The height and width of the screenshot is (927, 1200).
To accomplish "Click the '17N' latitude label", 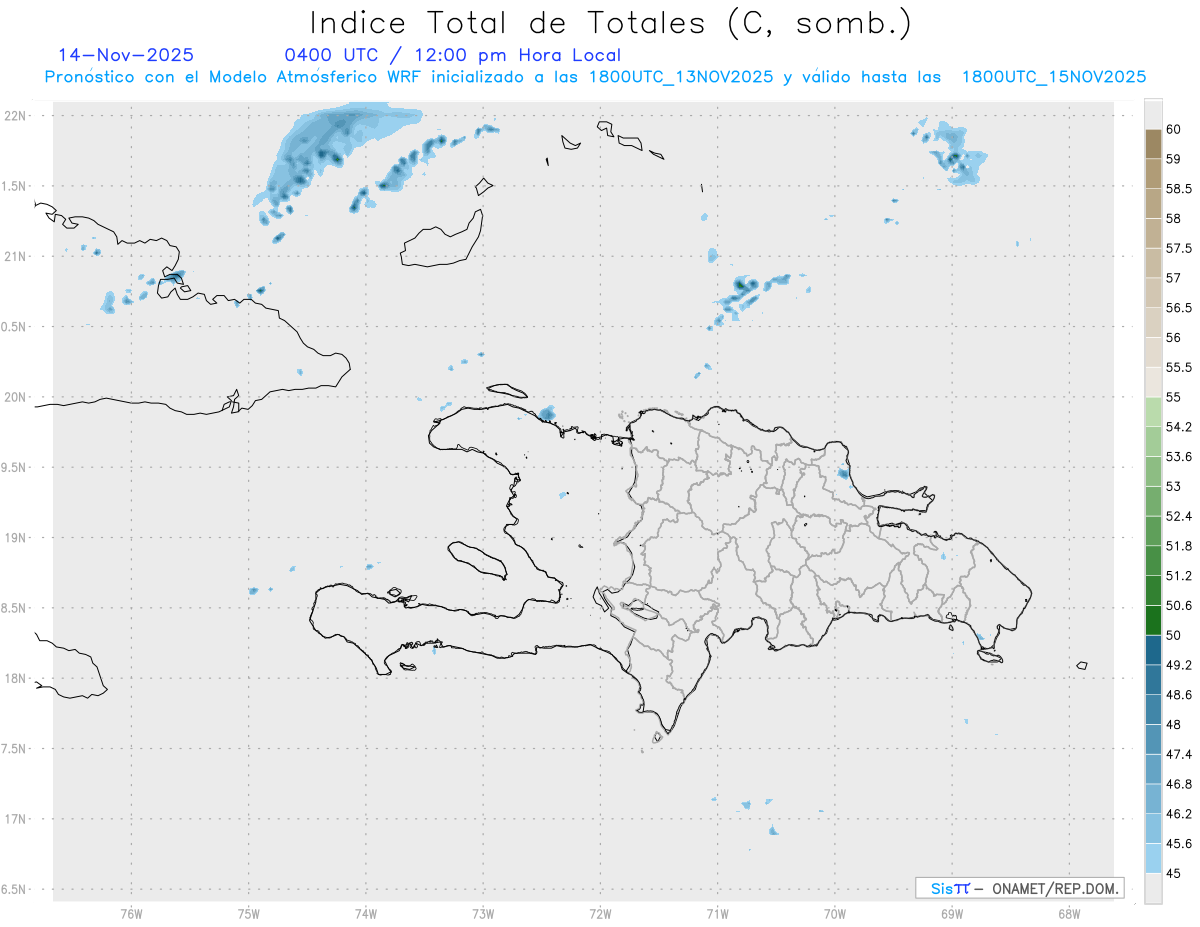I will [x=15, y=819].
